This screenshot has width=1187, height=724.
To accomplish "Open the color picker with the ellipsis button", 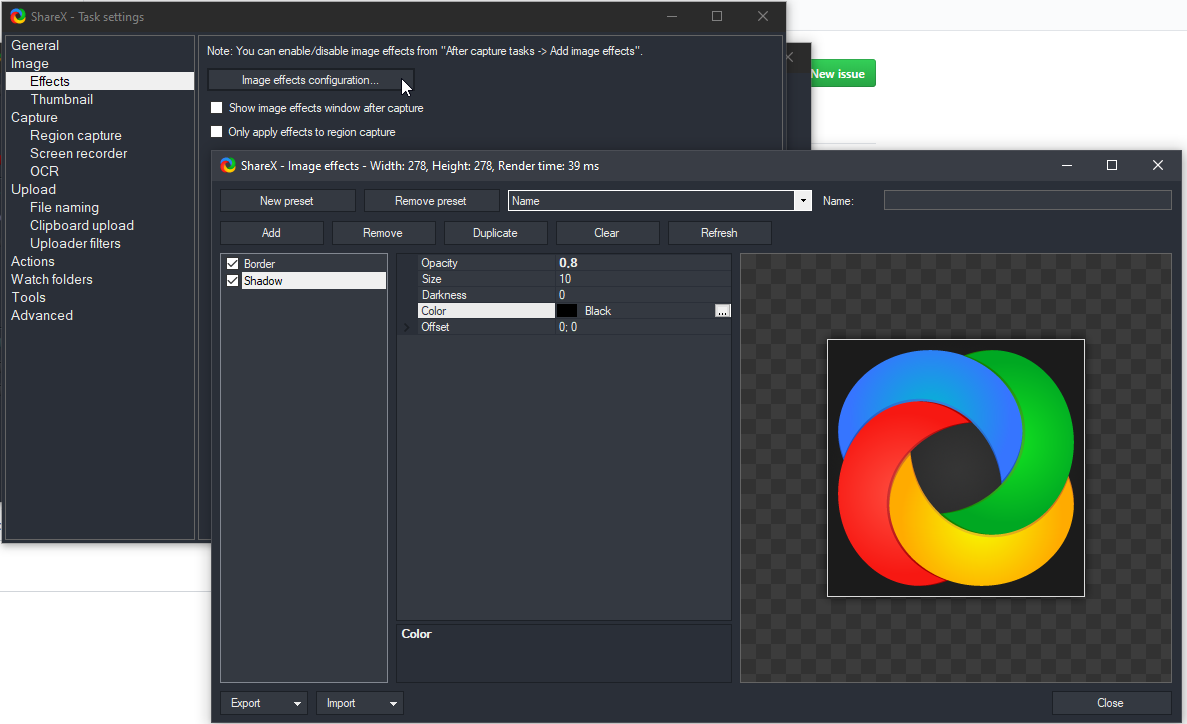I will 723,311.
